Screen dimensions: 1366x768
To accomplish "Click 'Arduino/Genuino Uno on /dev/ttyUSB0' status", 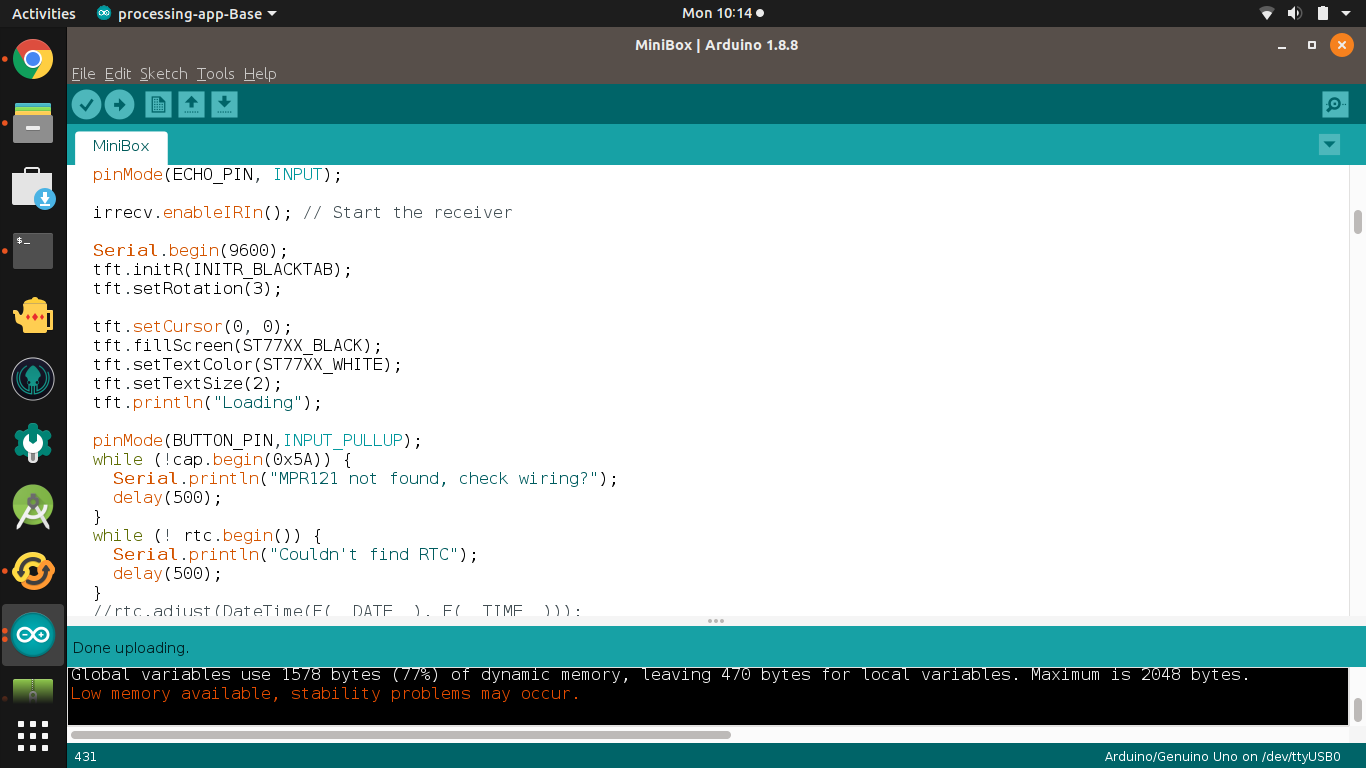I will click(1222, 757).
